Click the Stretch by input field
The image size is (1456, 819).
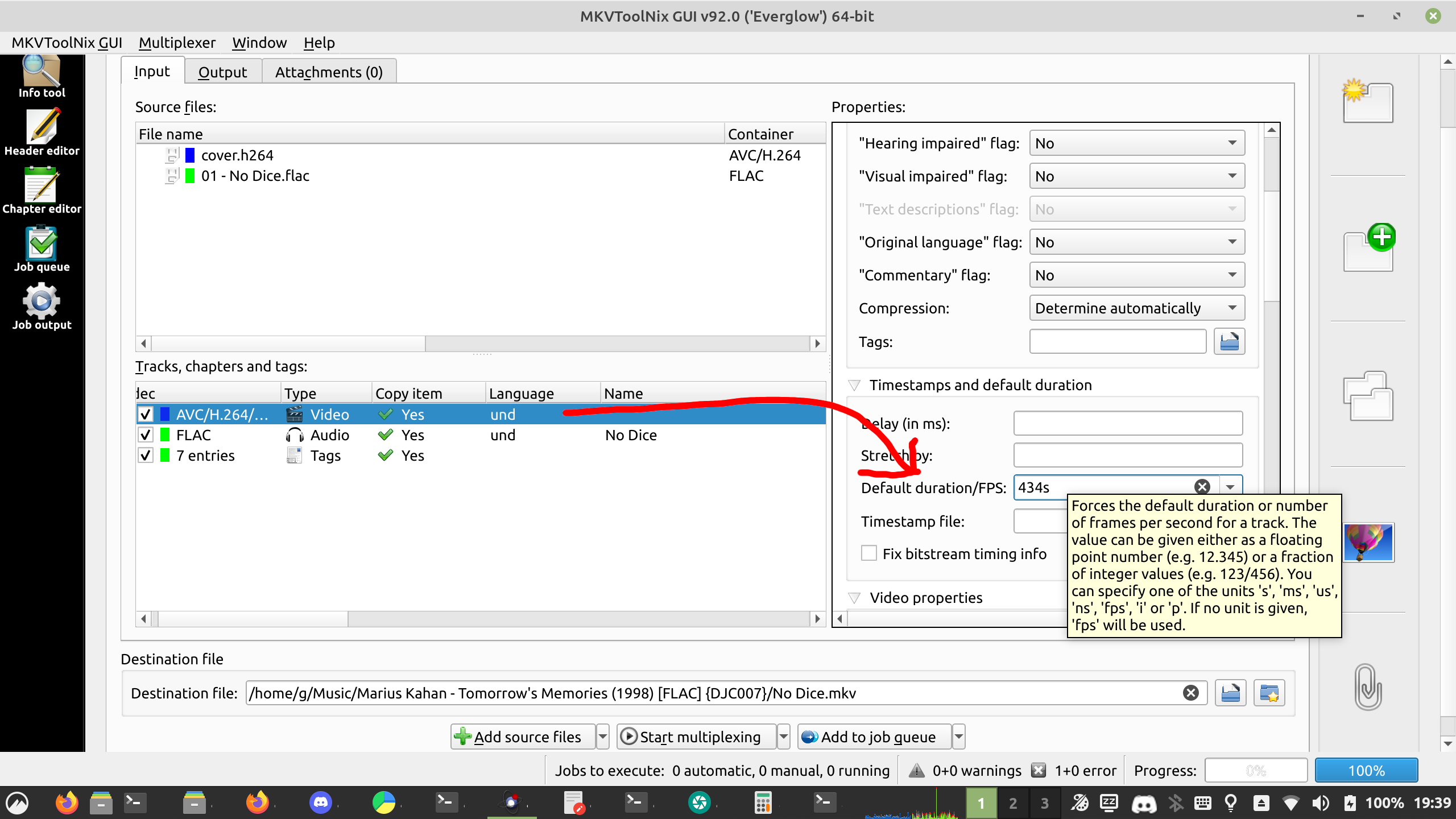1128,455
